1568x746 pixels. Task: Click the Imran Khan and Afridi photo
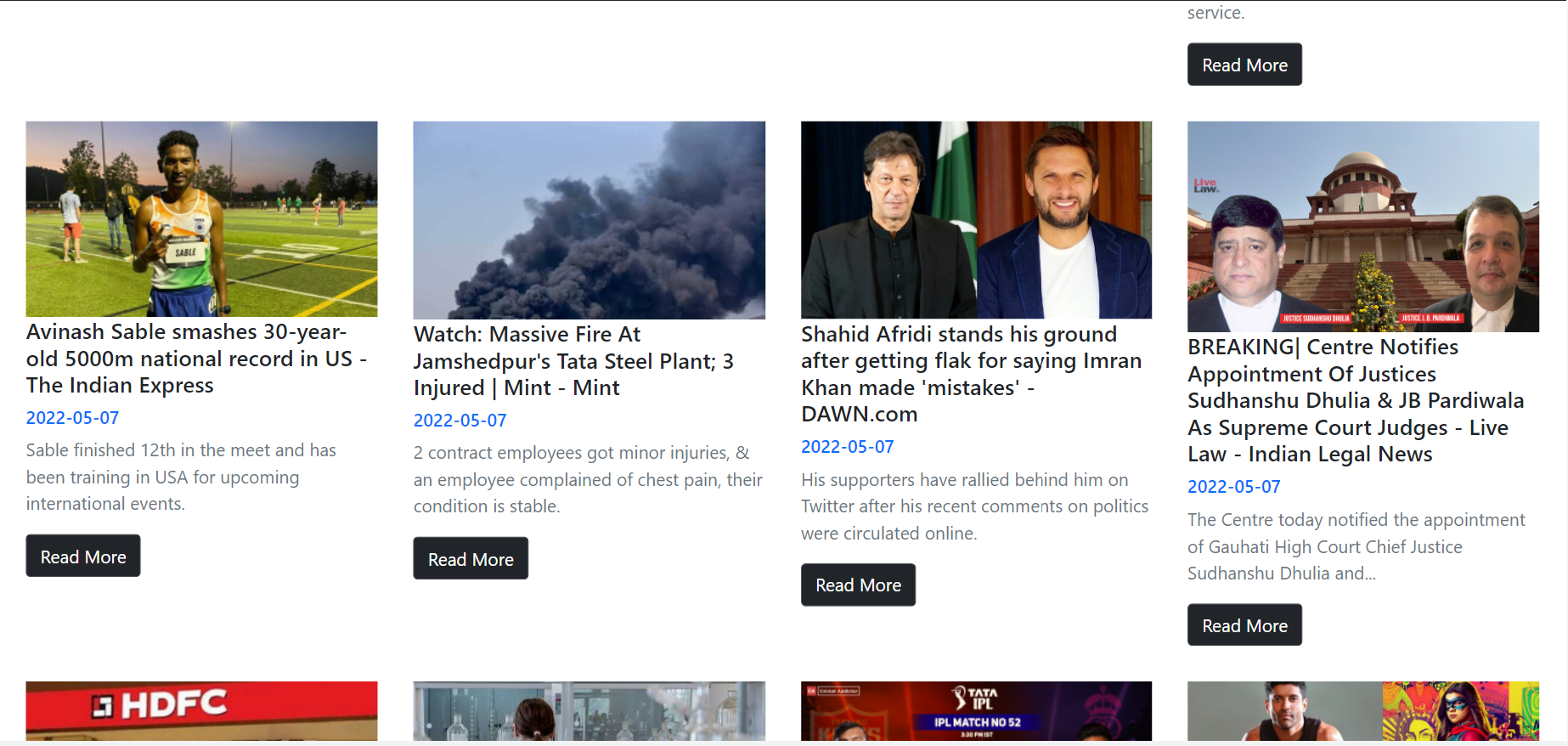click(x=976, y=218)
